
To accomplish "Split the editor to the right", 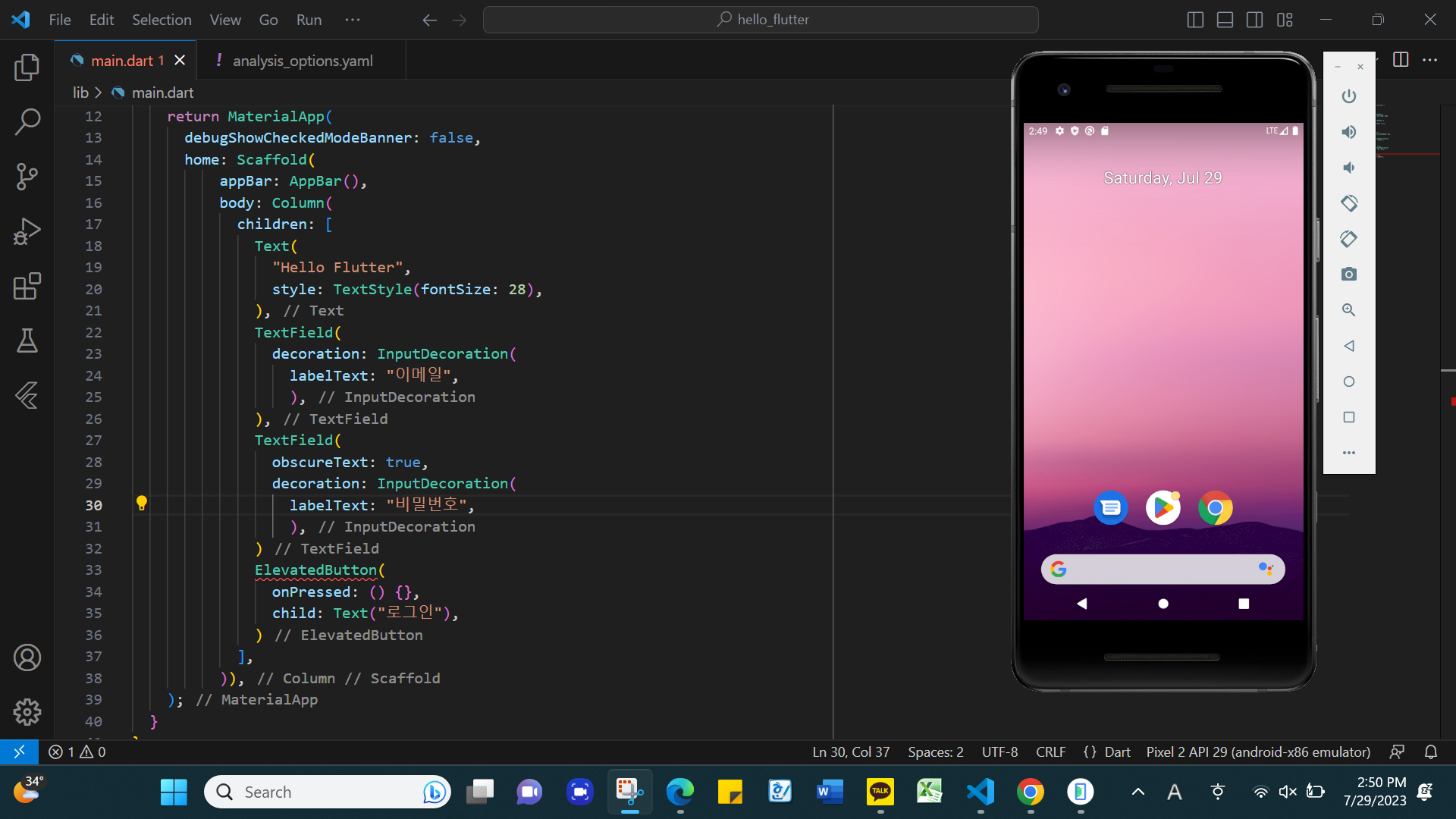I will point(1401,60).
